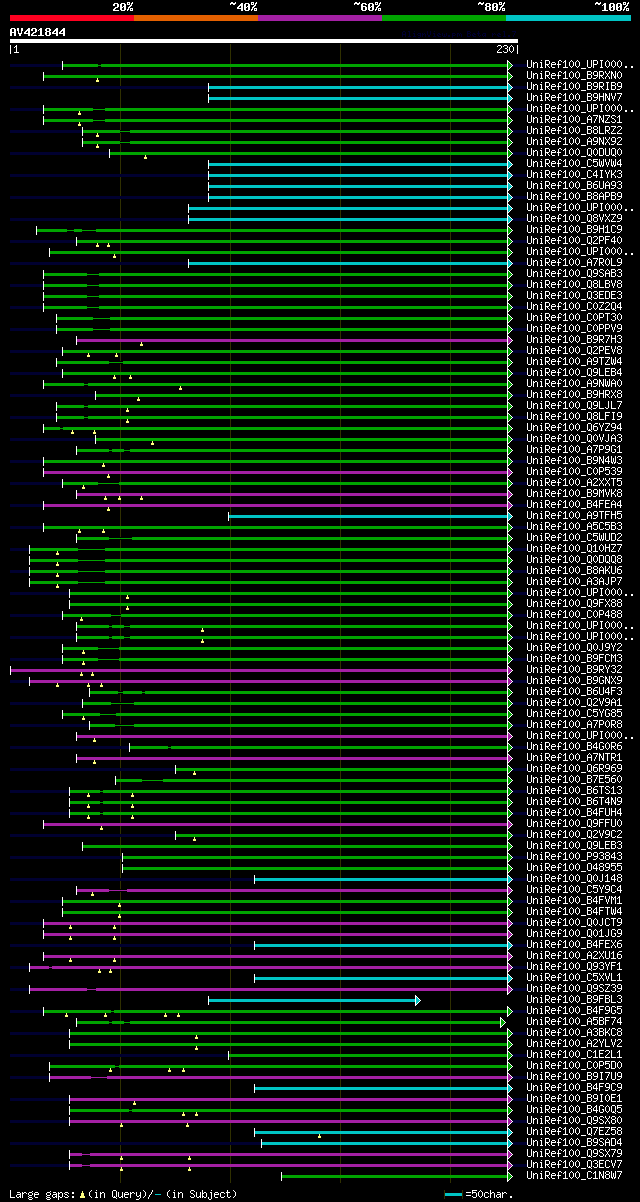This screenshot has width=640, height=1202.
Task: Pick the UniRef100_Q9FX88 label
Action: point(575,603)
